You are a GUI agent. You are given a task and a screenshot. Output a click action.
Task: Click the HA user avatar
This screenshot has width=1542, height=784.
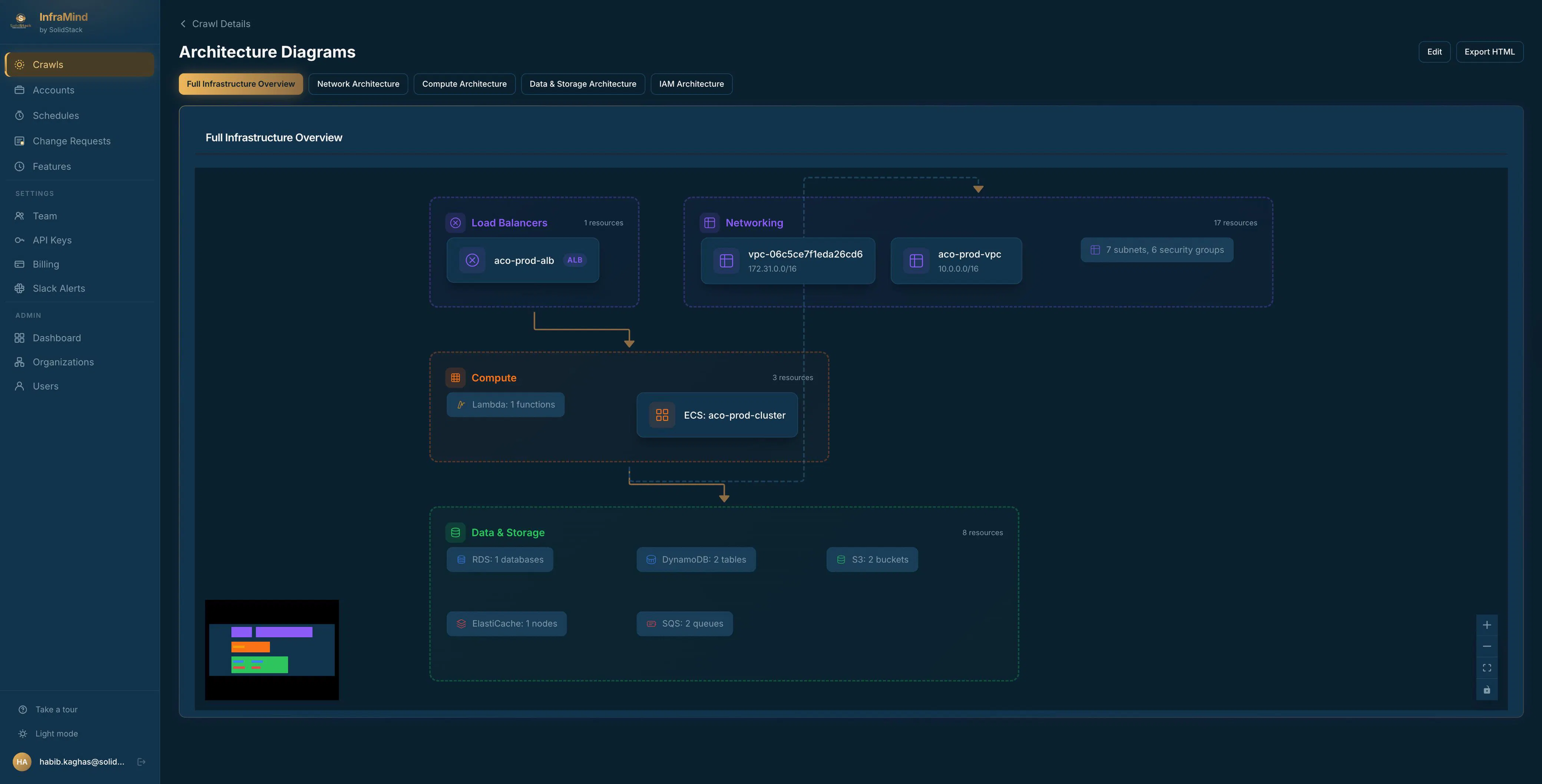coord(22,762)
